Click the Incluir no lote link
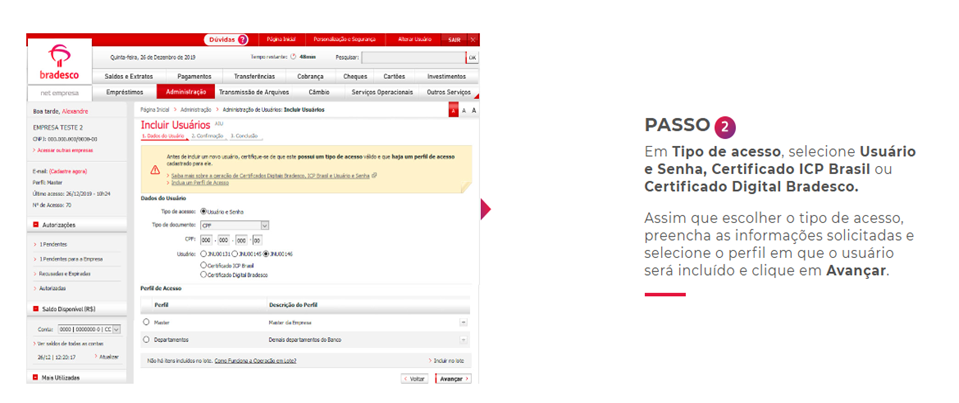Viewport: 959px width, 403px height. [x=446, y=360]
